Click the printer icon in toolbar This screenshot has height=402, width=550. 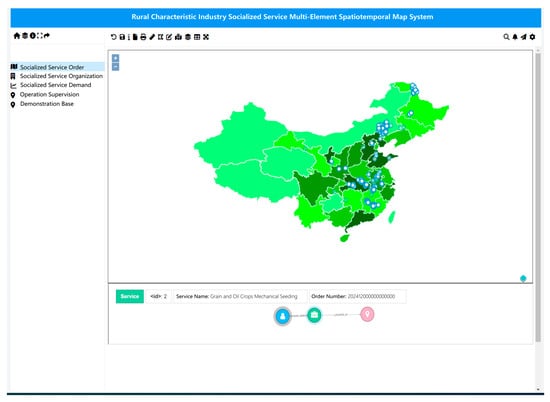point(143,37)
